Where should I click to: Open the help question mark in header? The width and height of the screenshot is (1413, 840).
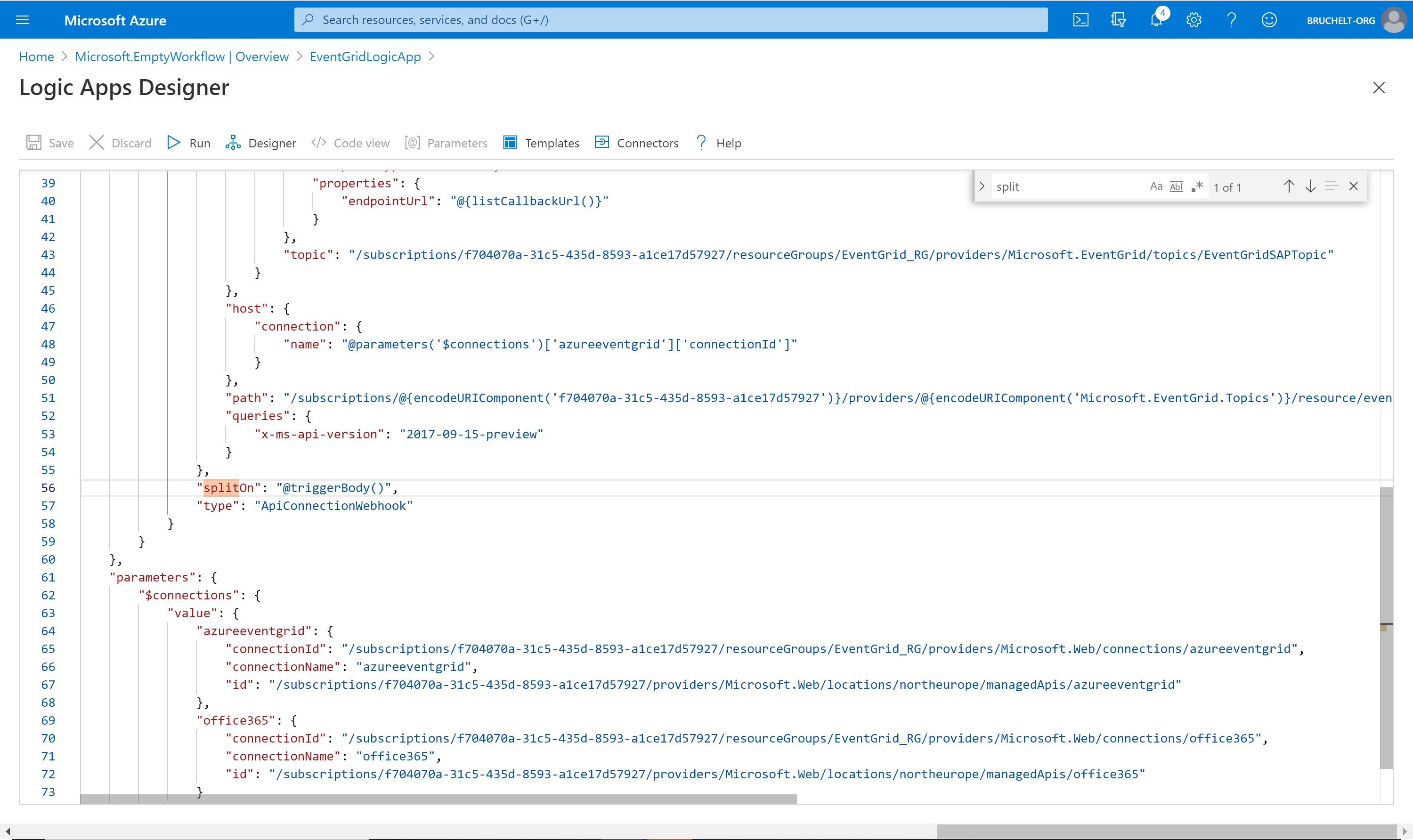(1231, 20)
